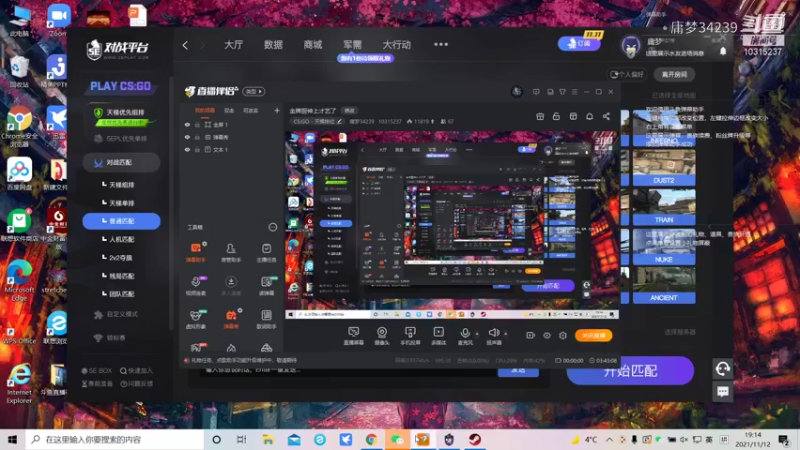The height and width of the screenshot is (450, 800).
Task: Select 人机匹配 in the sidebar
Action: pos(121,239)
